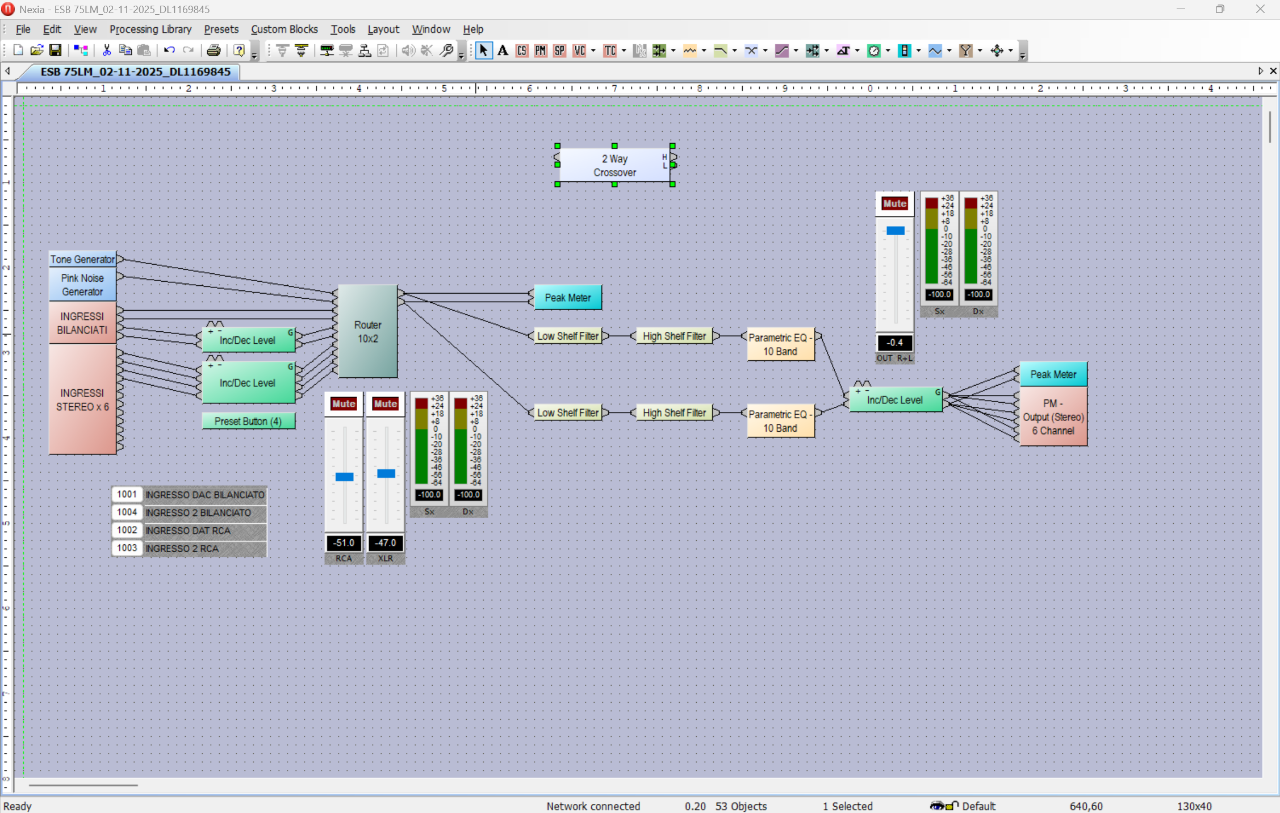Click the Open folder toolbar icon

(37, 50)
